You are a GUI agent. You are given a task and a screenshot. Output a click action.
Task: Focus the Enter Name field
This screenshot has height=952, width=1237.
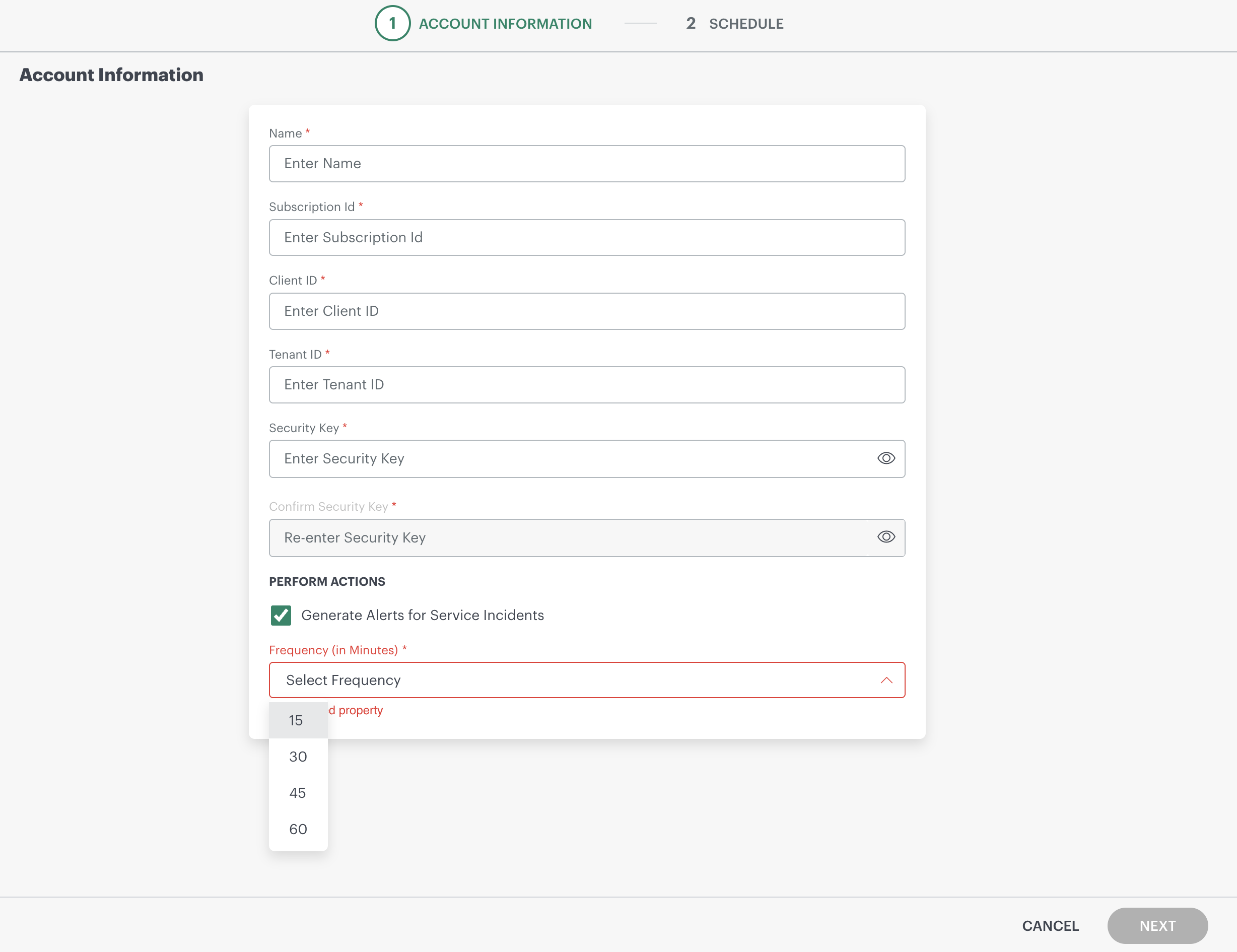click(x=586, y=164)
